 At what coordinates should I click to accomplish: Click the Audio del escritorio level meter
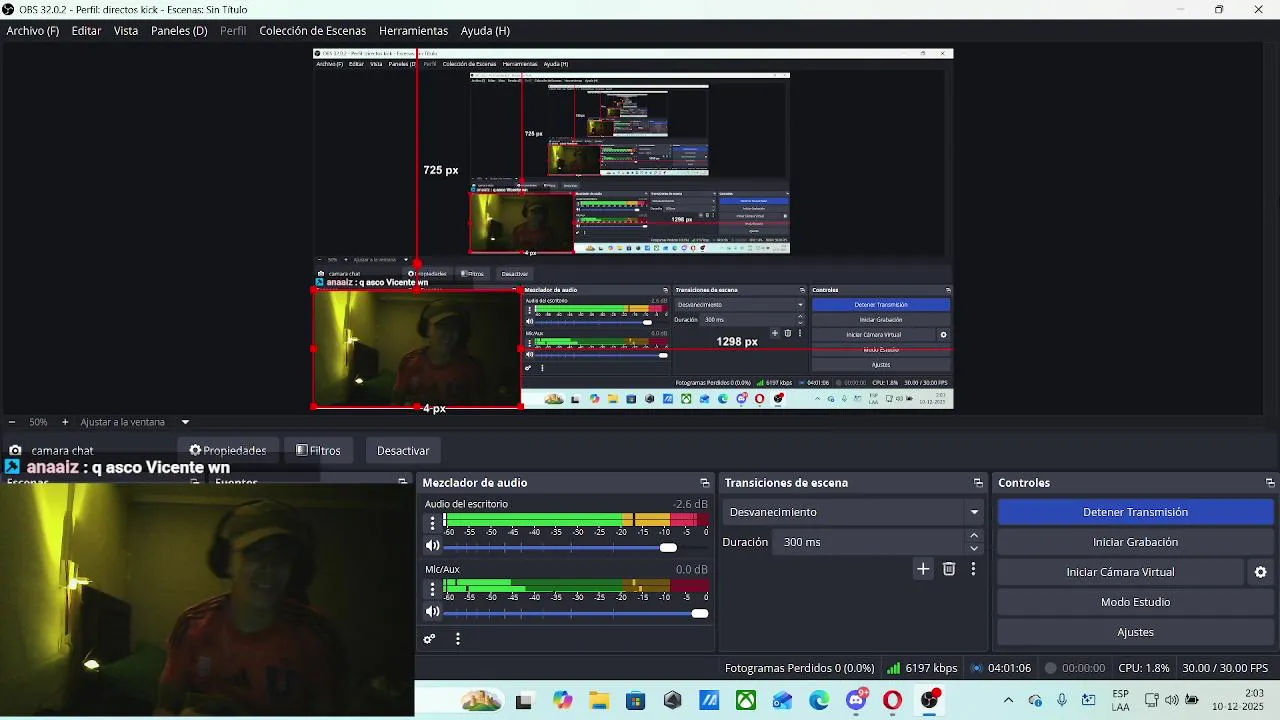coord(576,520)
